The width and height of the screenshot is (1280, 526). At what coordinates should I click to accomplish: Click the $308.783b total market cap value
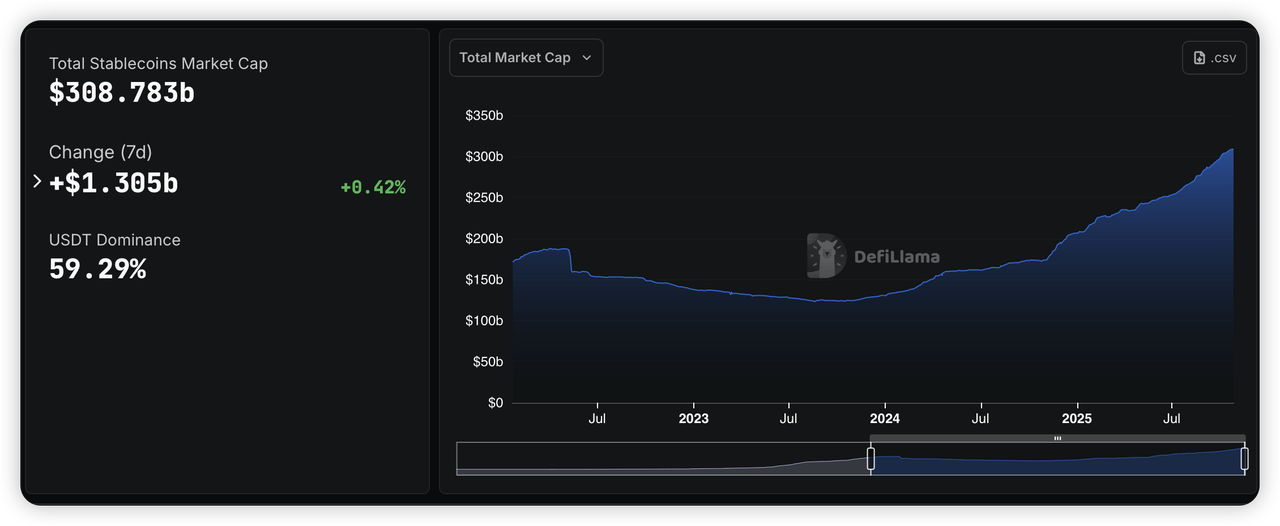(122, 93)
